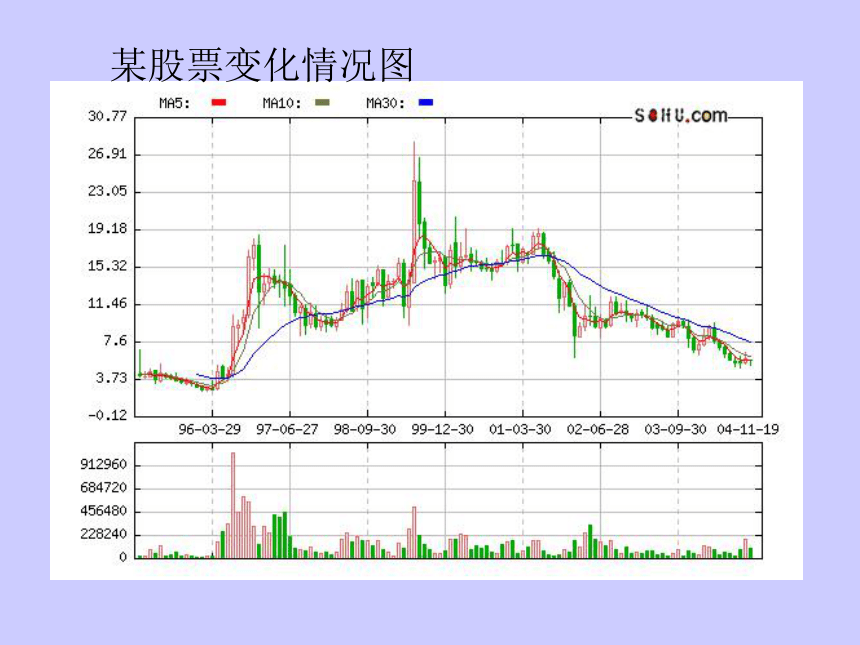Viewport: 860px width, 645px height.
Task: Click the MA5: legend label
Action: (x=174, y=103)
